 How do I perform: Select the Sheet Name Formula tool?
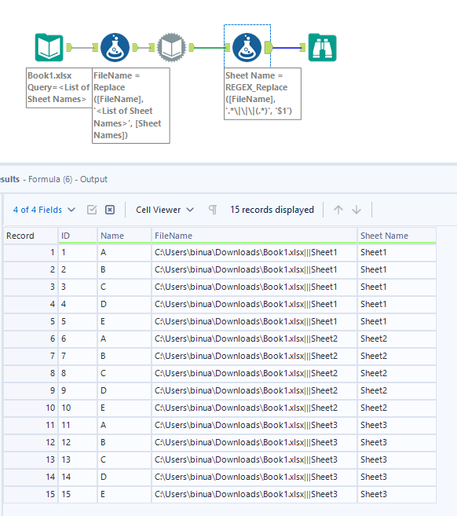pyautogui.click(x=247, y=47)
